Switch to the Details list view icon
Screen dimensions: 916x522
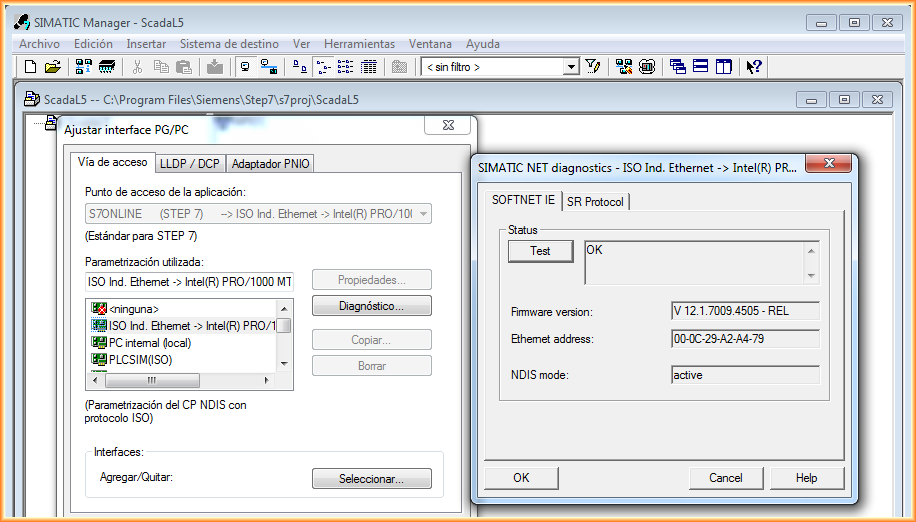pos(369,67)
